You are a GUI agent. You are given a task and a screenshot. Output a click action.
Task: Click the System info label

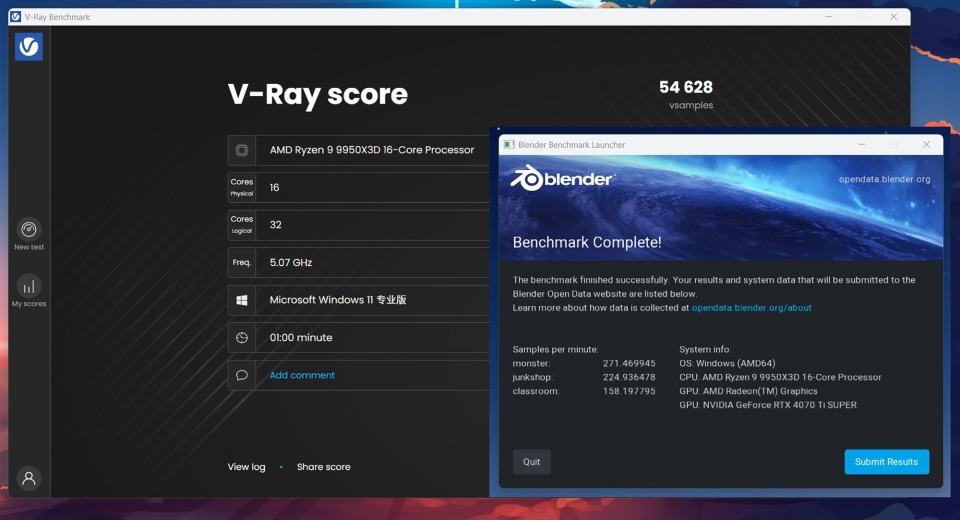(705, 349)
